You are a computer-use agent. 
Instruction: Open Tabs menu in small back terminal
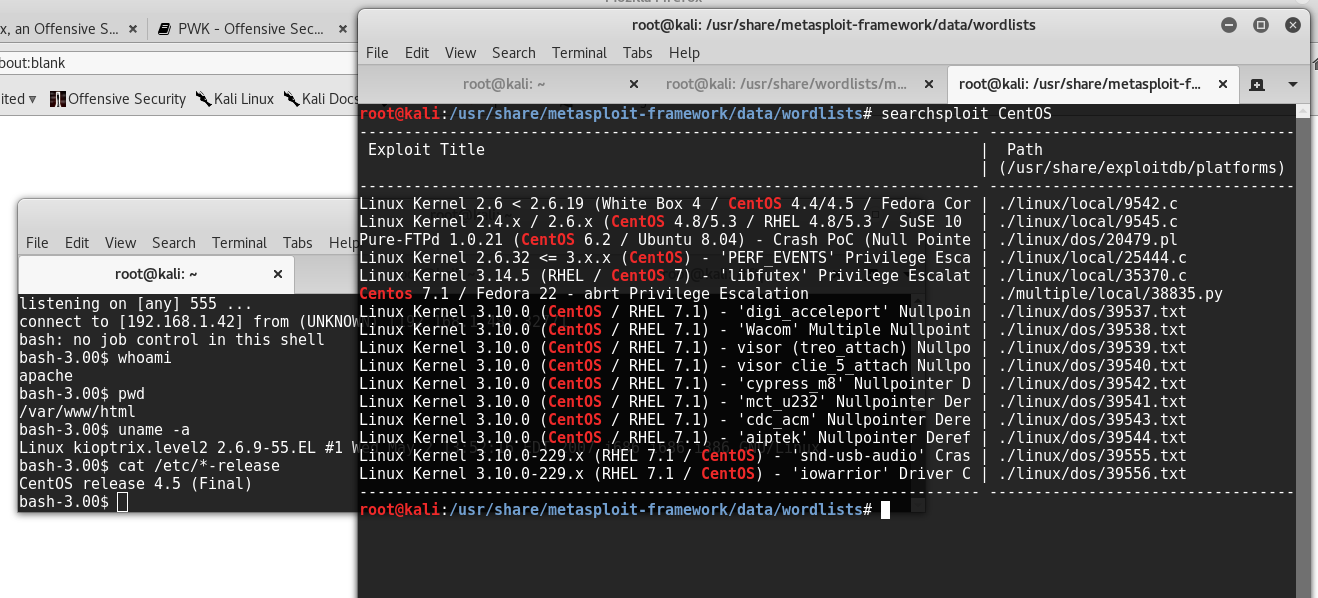(x=298, y=243)
